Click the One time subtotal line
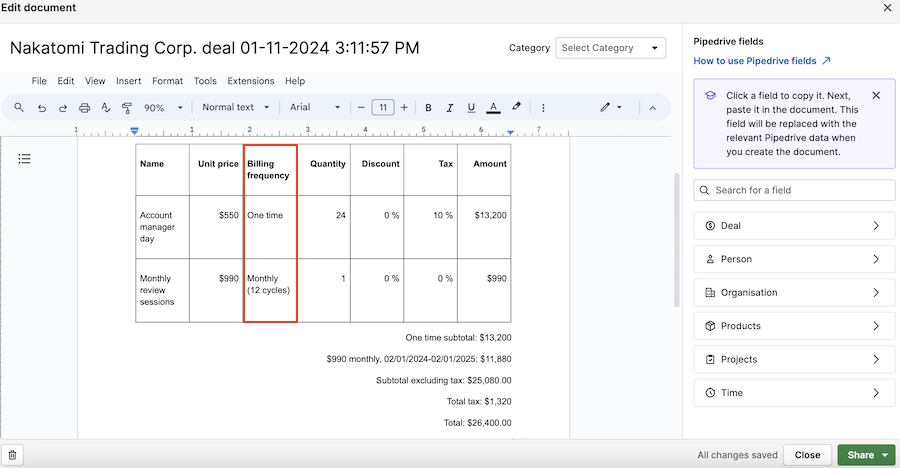This screenshot has height=468, width=900. coord(458,338)
